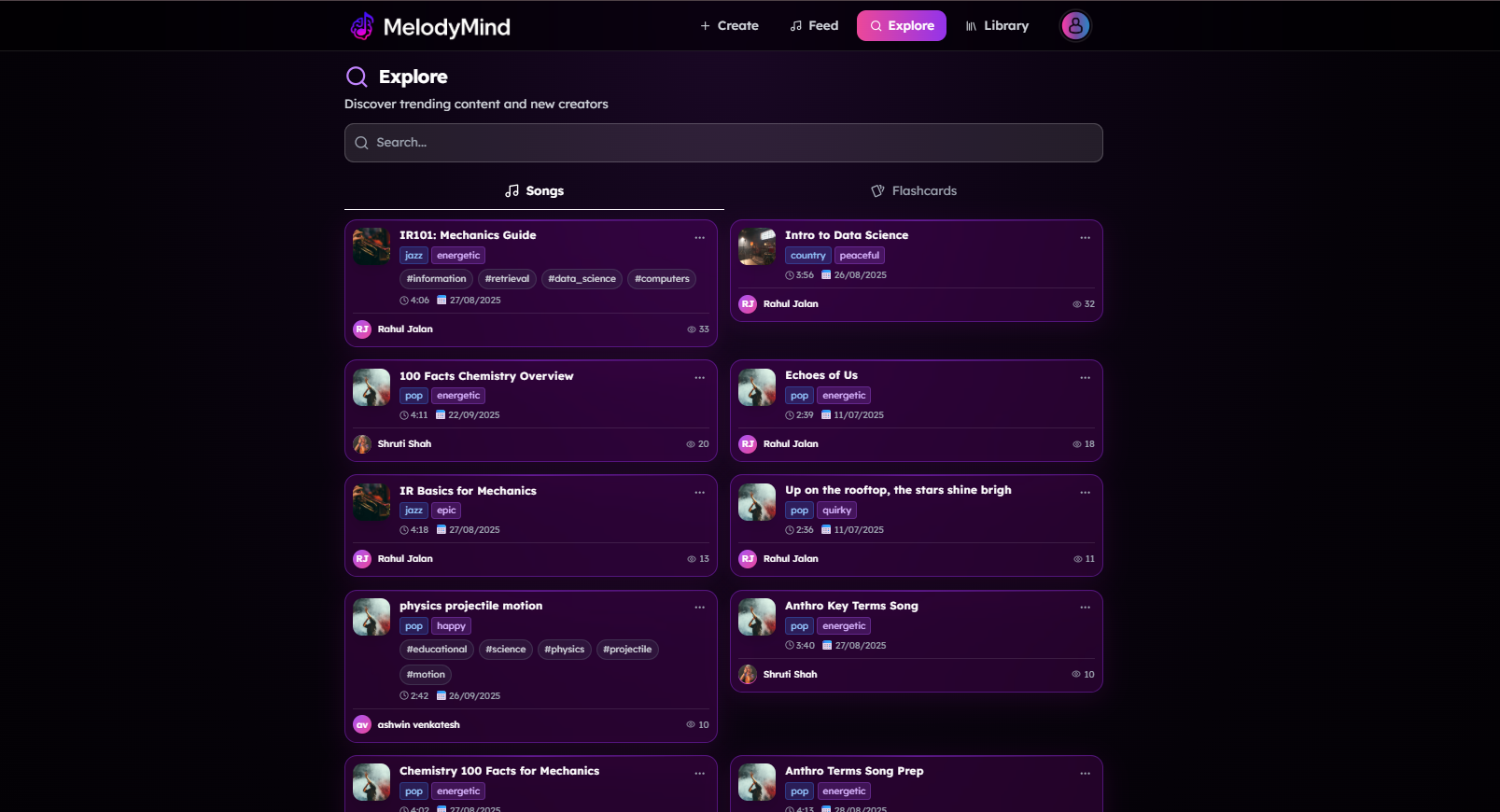Open IR Basics for Mechanics thumbnail
Viewport: 1500px width, 812px height.
click(371, 502)
